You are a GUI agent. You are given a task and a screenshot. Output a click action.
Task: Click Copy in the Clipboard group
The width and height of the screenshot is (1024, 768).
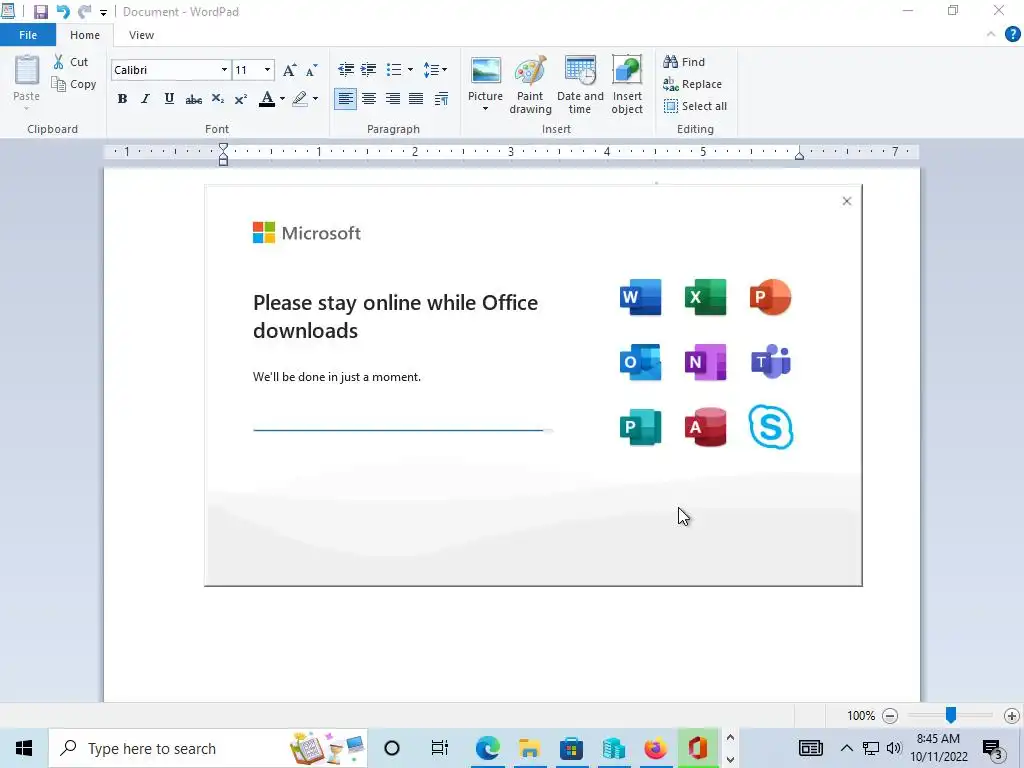click(x=74, y=84)
